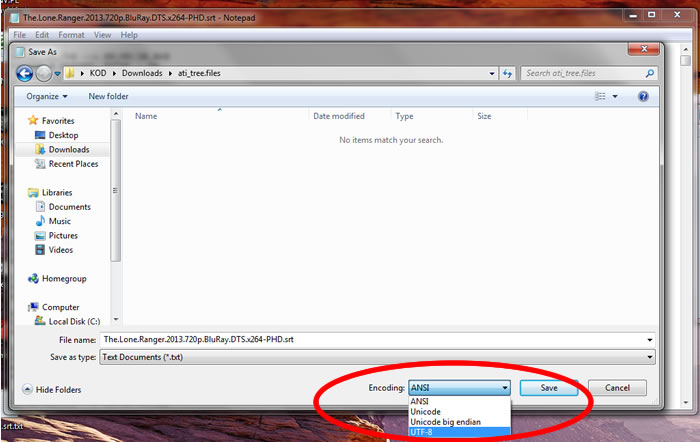
Task: Click the refresh icon beside address bar
Action: coord(508,73)
